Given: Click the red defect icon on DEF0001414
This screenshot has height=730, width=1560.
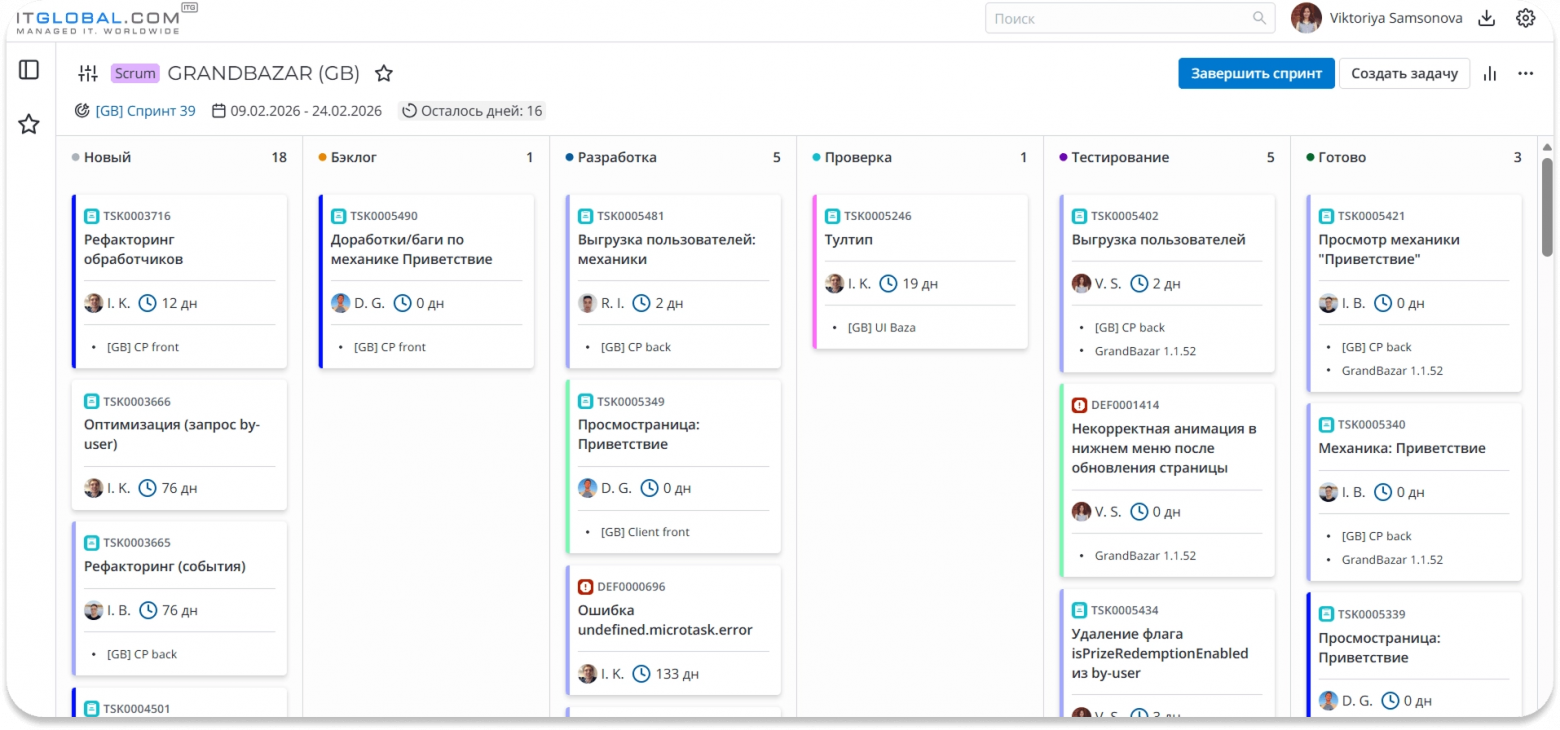Looking at the screenshot, I should [1079, 405].
